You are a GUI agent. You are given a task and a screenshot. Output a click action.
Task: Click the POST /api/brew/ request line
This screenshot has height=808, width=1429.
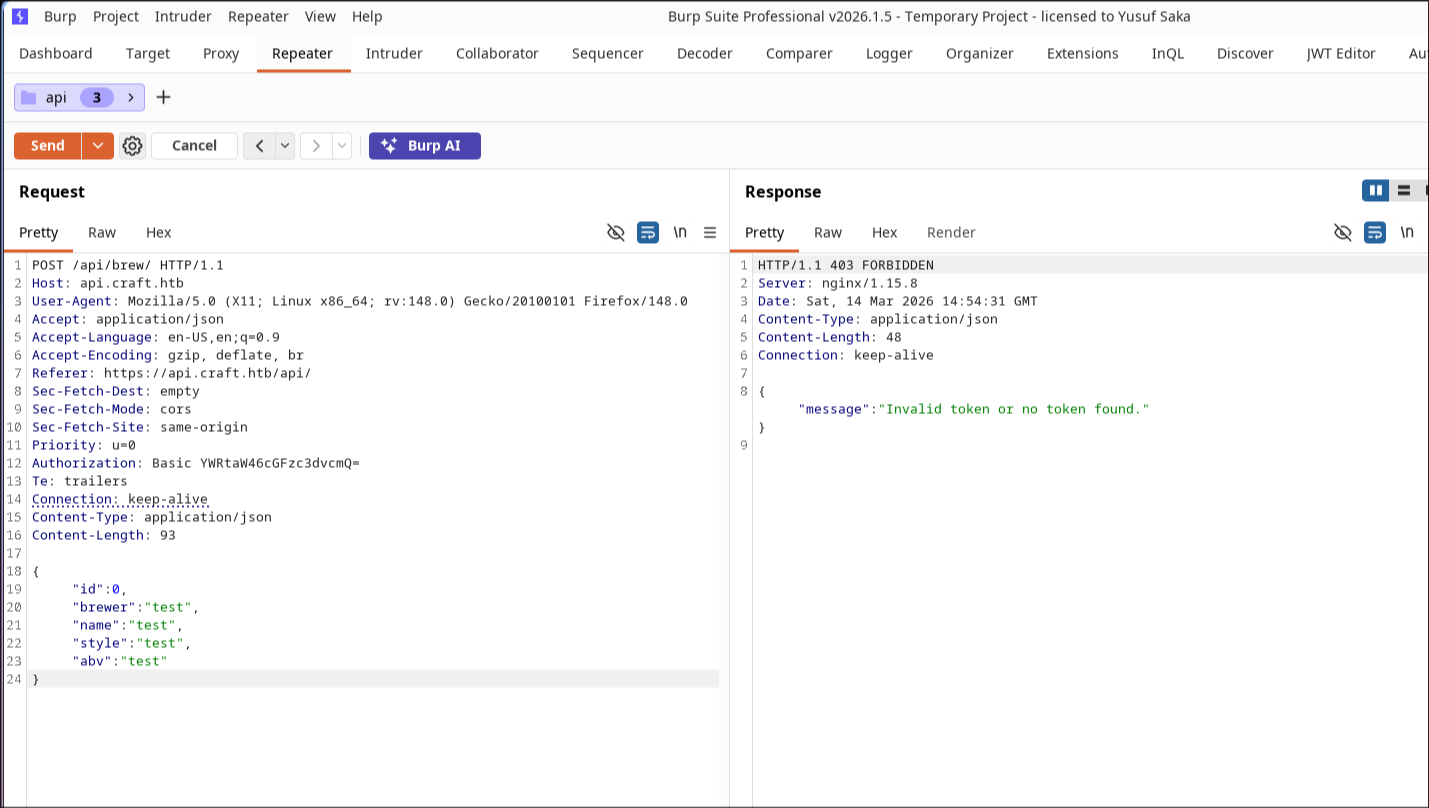(128, 265)
